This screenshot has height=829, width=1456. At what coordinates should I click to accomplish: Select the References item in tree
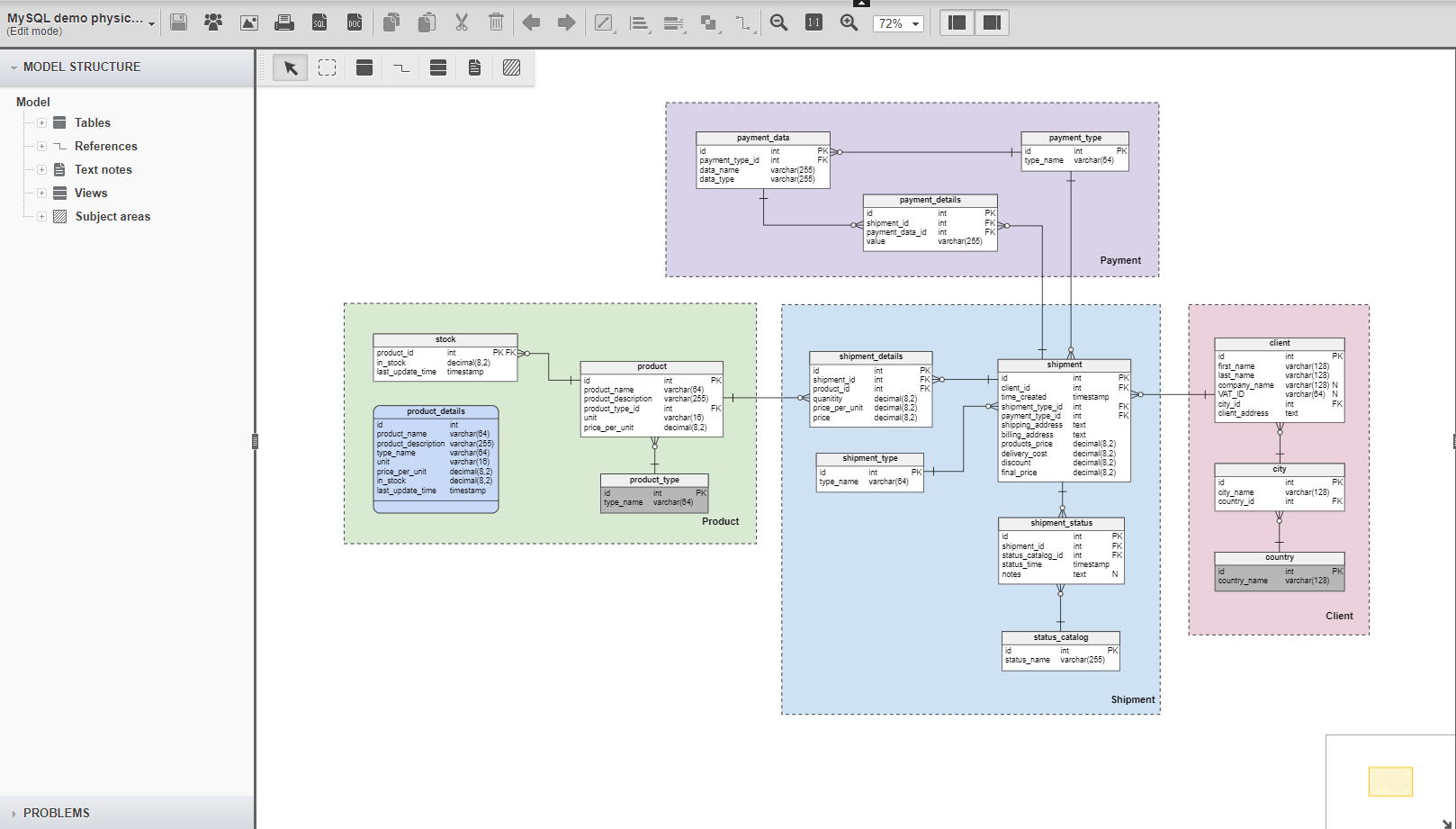[105, 146]
